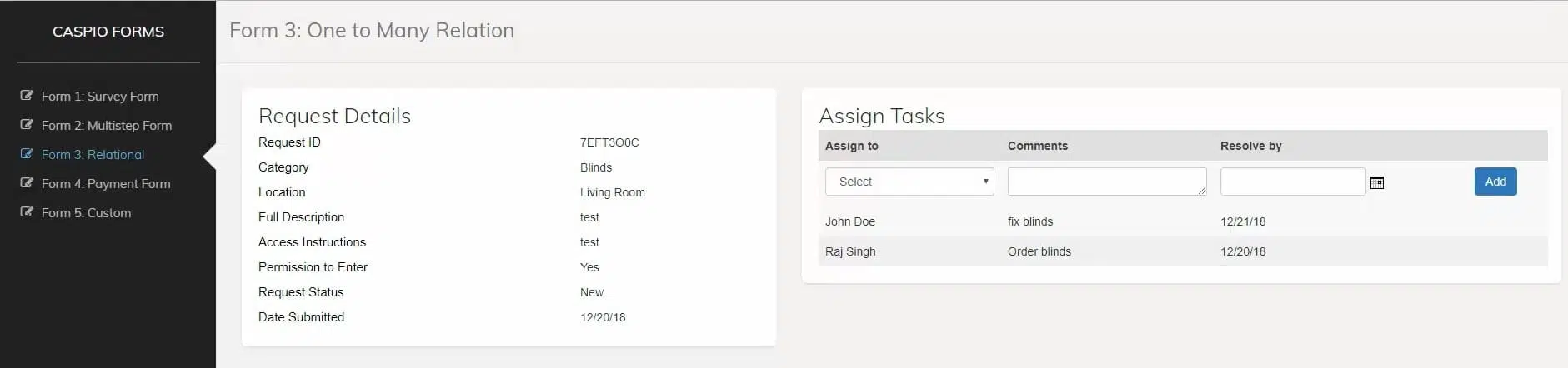Open Form 1: Survey Form
This screenshot has height=368, width=1568.
coord(100,97)
